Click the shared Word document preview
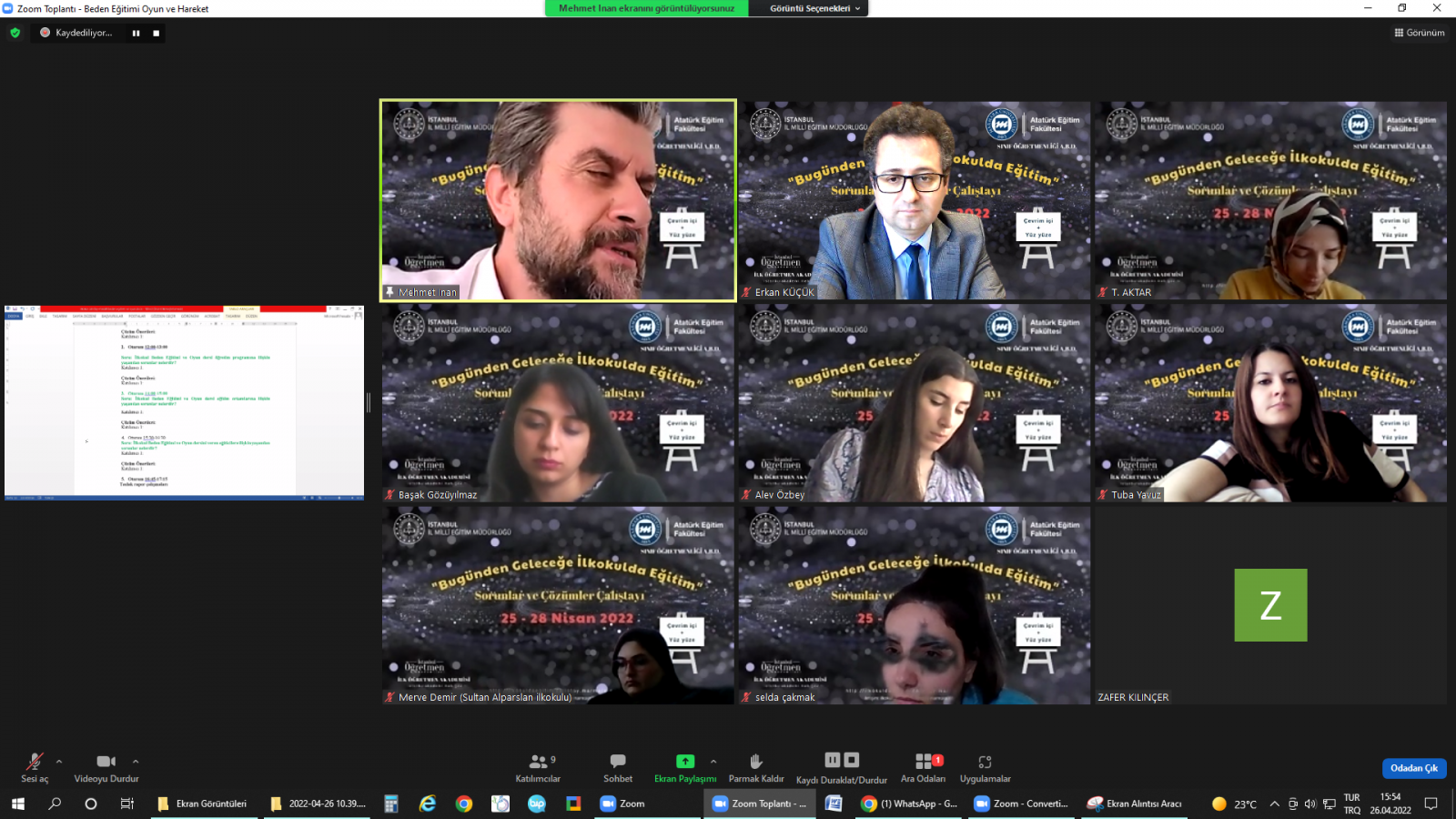 184,403
